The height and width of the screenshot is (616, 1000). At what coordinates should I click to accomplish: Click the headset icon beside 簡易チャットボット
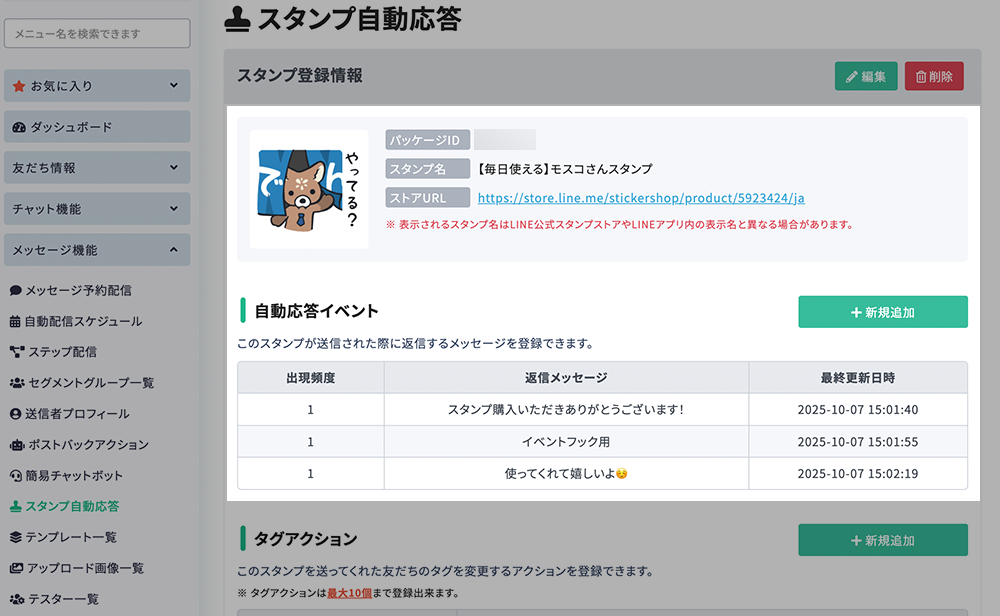pos(16,476)
